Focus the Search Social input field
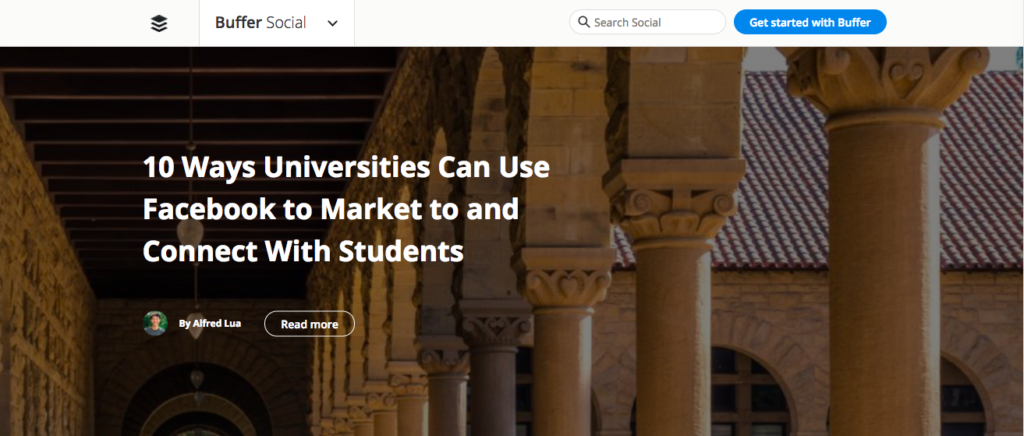Viewport: 1024px width, 436px height. pyautogui.click(x=647, y=22)
